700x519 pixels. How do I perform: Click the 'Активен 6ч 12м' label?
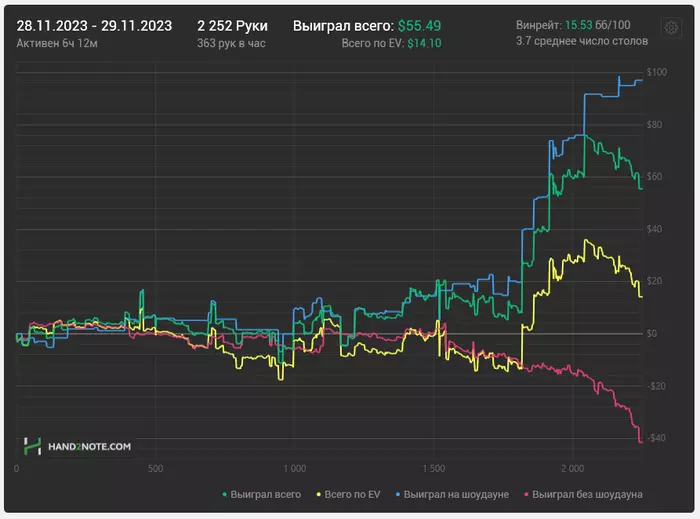tap(57, 43)
